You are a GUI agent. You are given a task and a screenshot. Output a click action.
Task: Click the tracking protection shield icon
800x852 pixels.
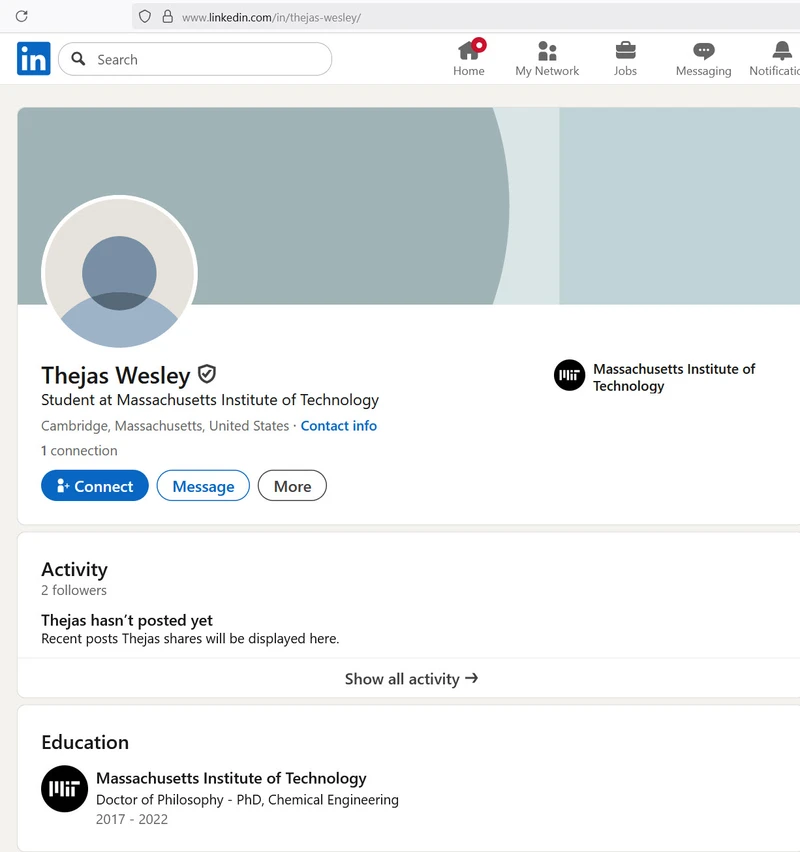click(x=145, y=17)
